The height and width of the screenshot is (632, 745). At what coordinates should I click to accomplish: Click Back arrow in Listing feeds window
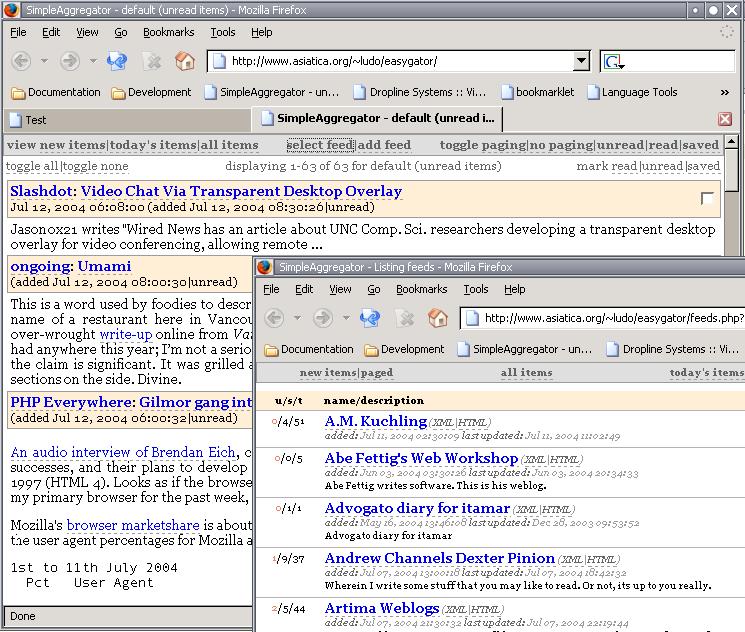pos(274,318)
